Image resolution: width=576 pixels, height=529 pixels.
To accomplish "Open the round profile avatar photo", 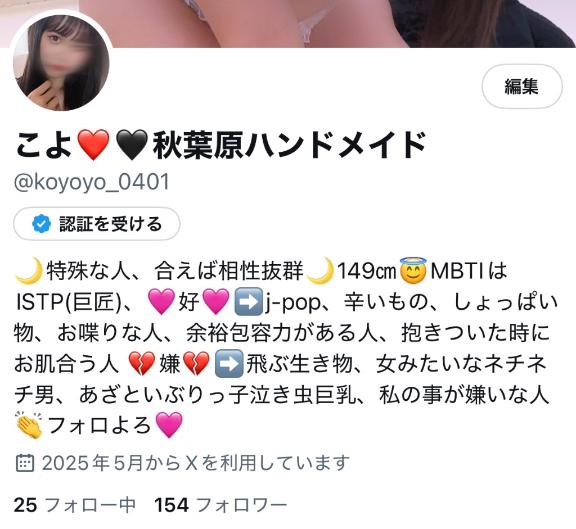I will 61,62.
